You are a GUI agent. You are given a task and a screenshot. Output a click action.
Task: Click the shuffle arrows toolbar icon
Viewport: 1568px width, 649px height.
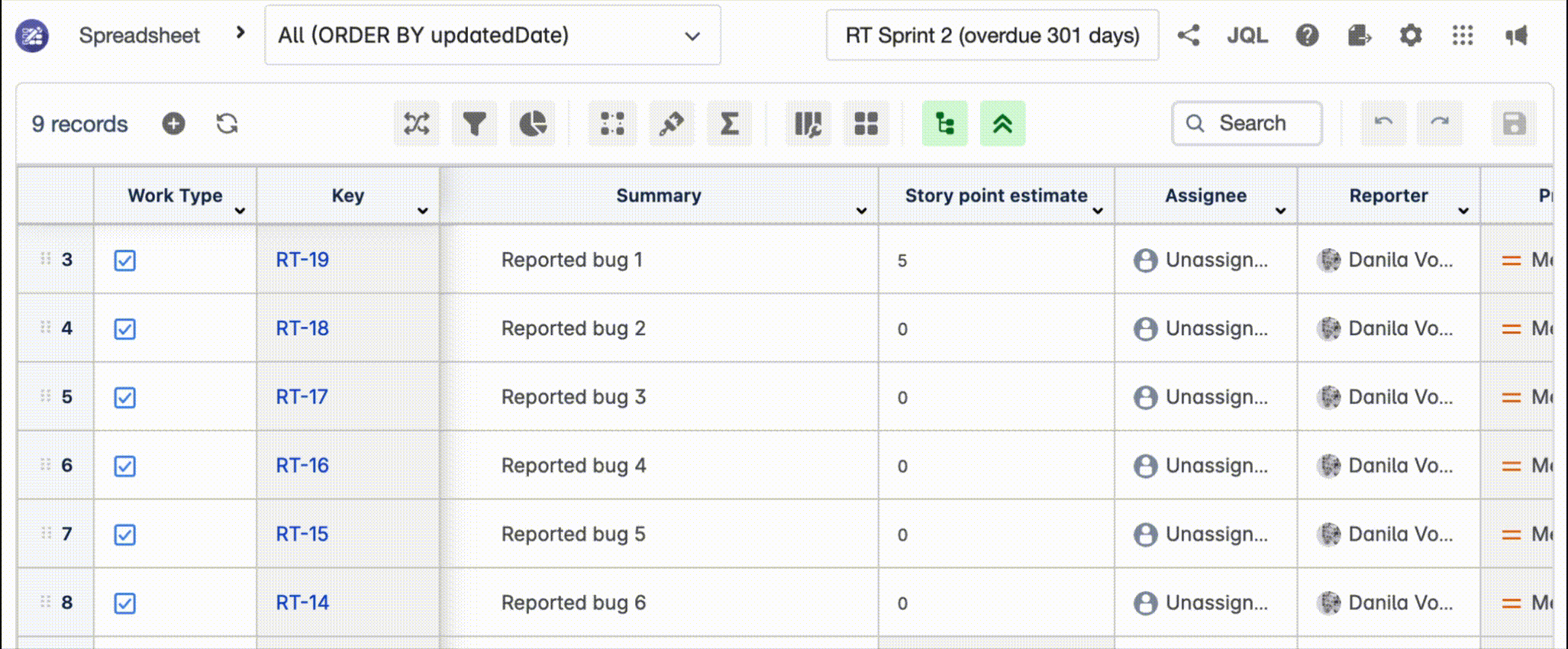(417, 124)
